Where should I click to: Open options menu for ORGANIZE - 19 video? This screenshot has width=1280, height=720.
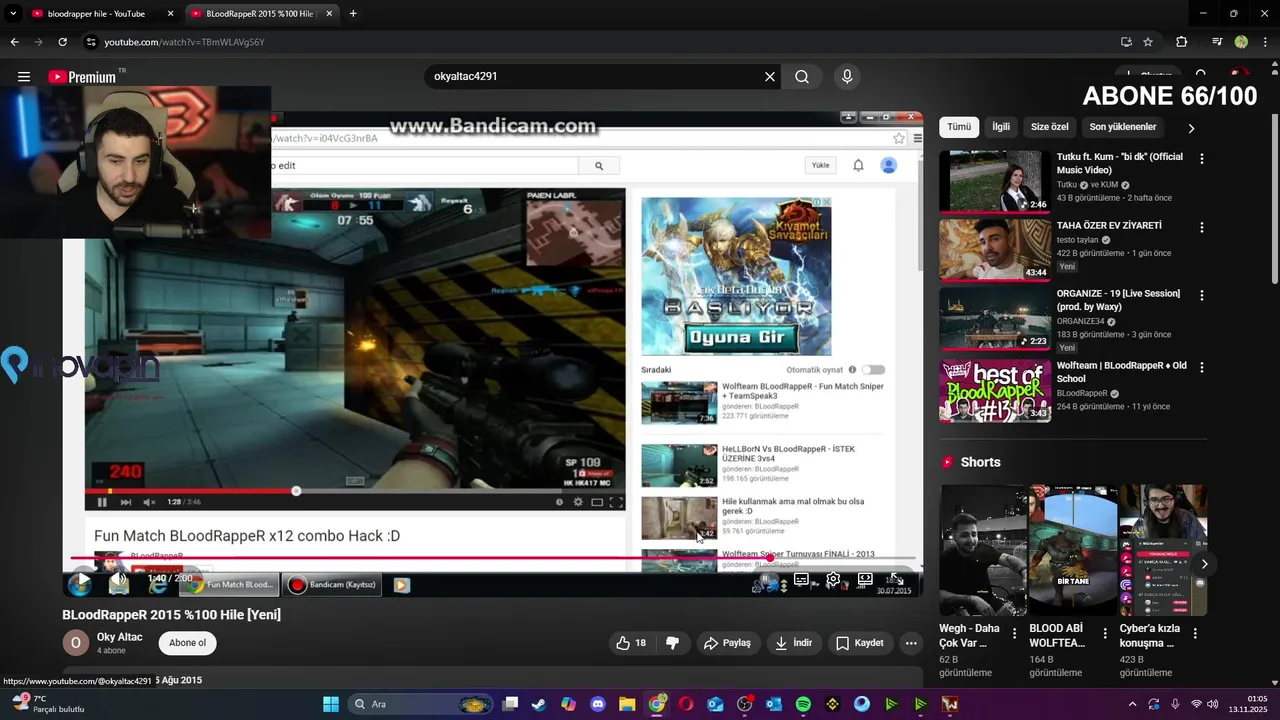1202,296
